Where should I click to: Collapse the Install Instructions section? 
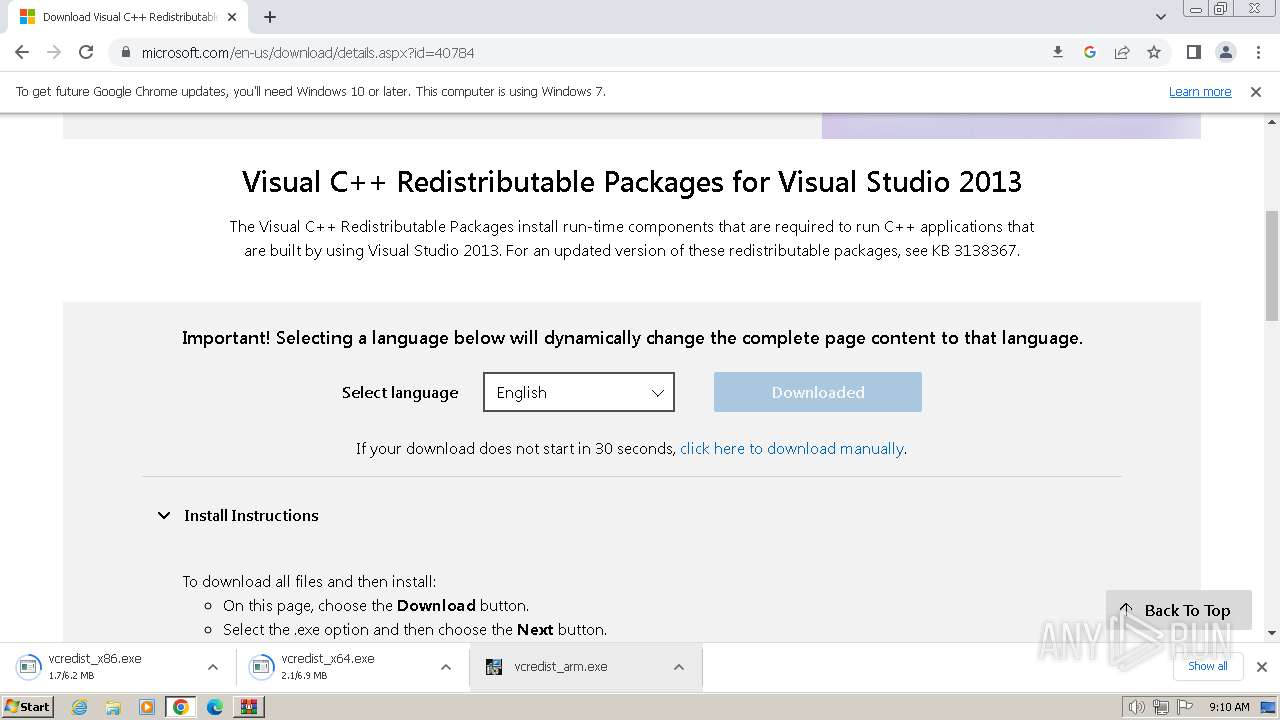click(x=164, y=516)
